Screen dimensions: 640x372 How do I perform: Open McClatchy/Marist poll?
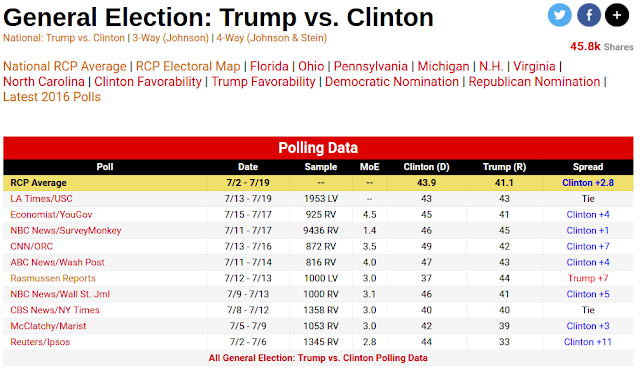coord(48,326)
